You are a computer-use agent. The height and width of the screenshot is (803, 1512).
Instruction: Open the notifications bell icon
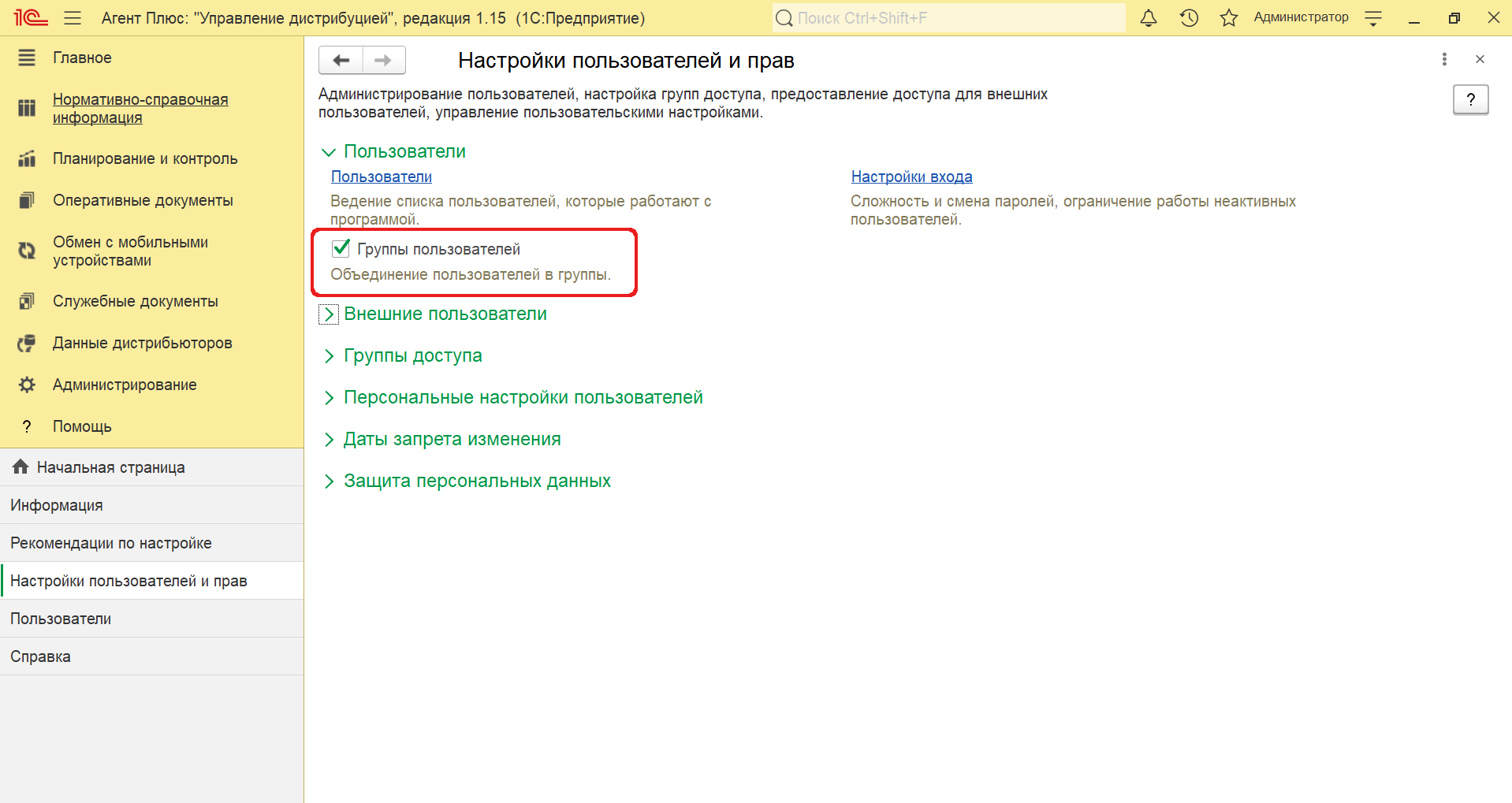click(x=1149, y=18)
